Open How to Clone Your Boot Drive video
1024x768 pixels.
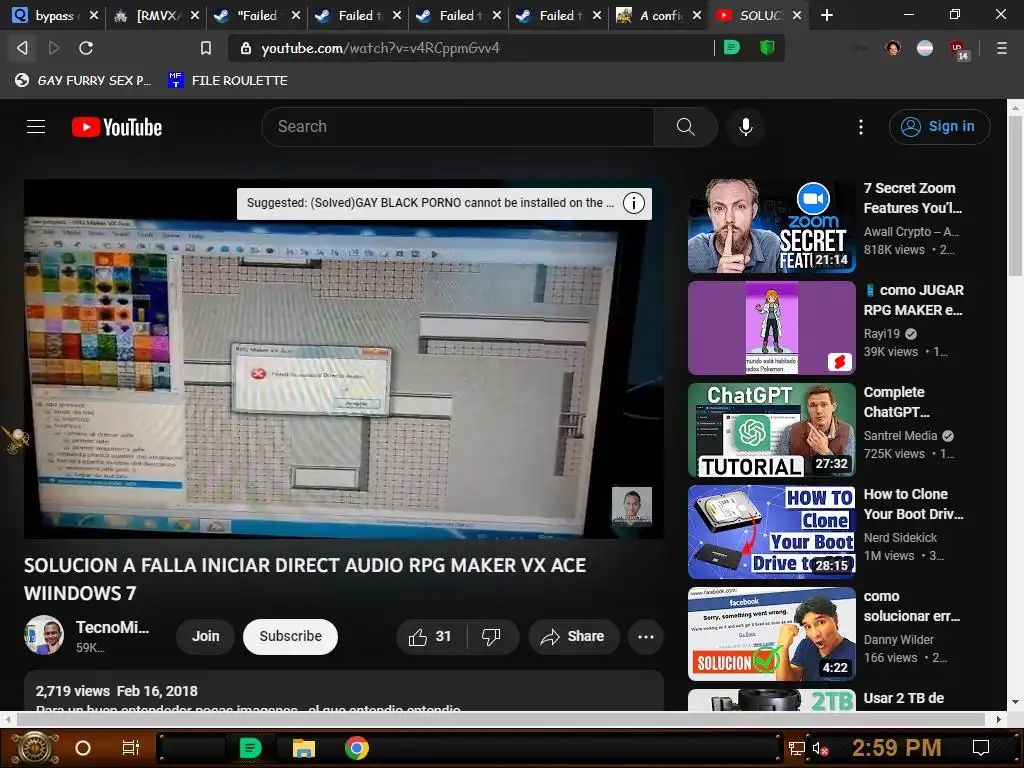(x=771, y=532)
